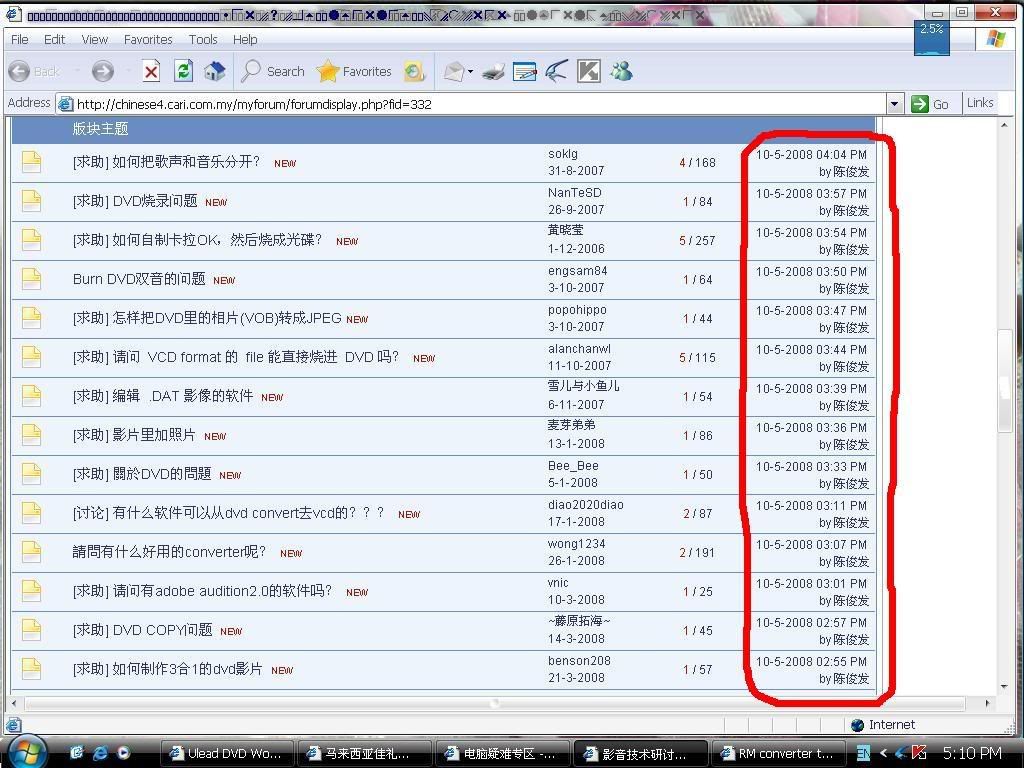The image size is (1024, 768).
Task: Launch the Messenger icon in the toolbar
Action: (x=621, y=71)
